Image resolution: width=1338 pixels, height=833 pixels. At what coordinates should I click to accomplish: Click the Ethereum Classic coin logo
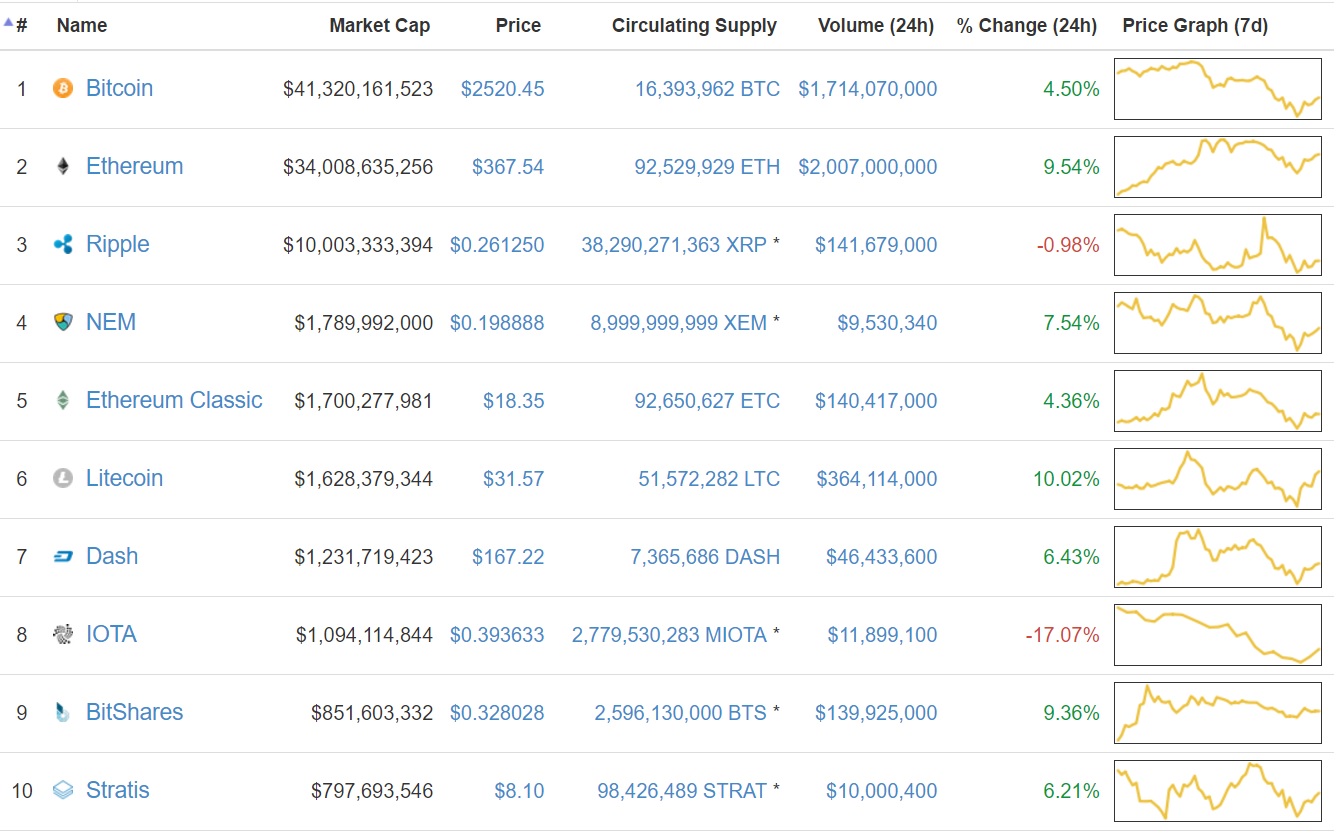click(x=62, y=400)
